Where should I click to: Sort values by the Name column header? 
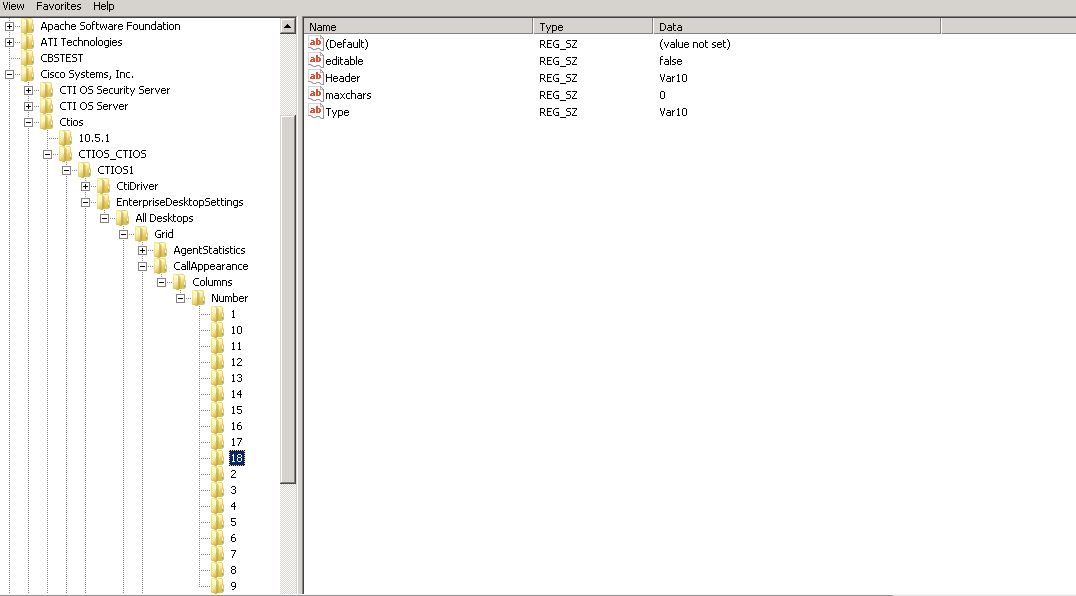[419, 27]
